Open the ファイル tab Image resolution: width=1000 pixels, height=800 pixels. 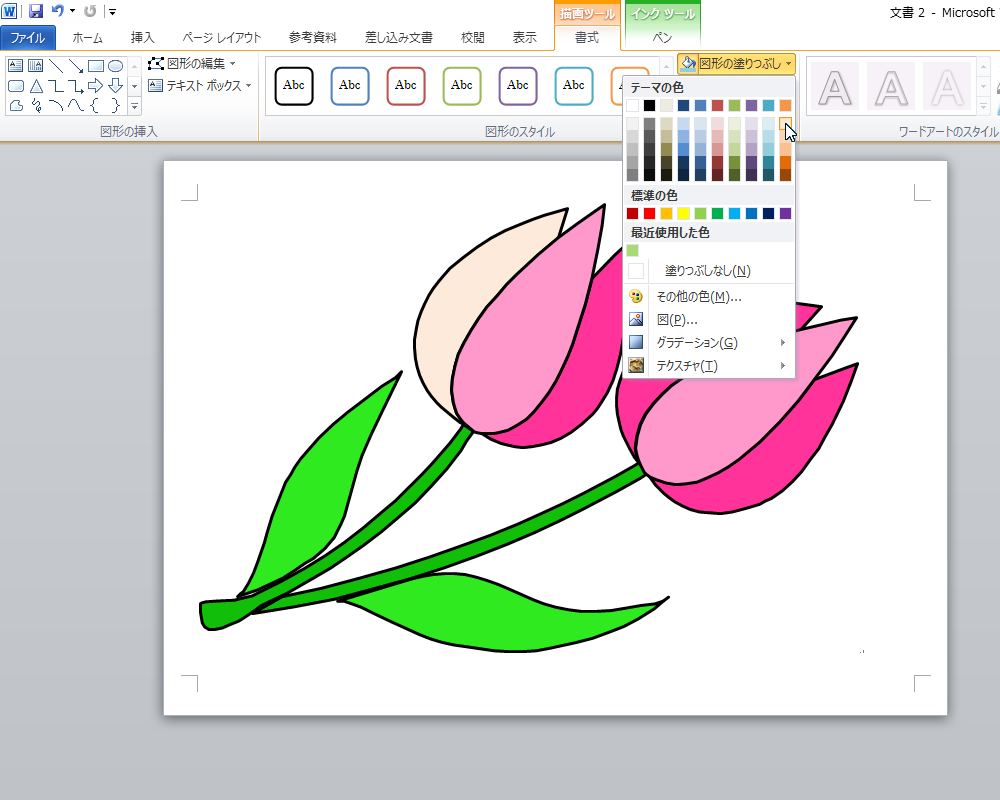coord(28,38)
